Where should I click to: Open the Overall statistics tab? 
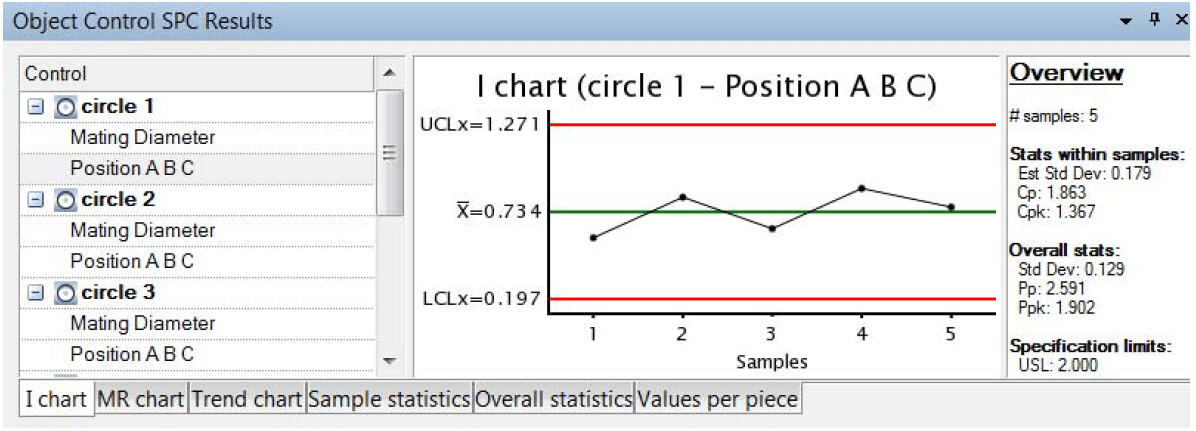pyautogui.click(x=554, y=399)
